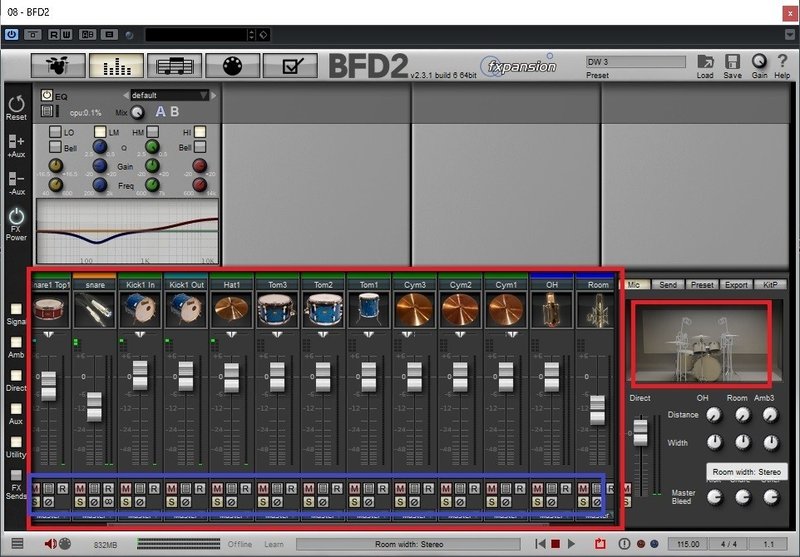
Task: Select the Hat1 cymbal image
Action: coord(232,310)
